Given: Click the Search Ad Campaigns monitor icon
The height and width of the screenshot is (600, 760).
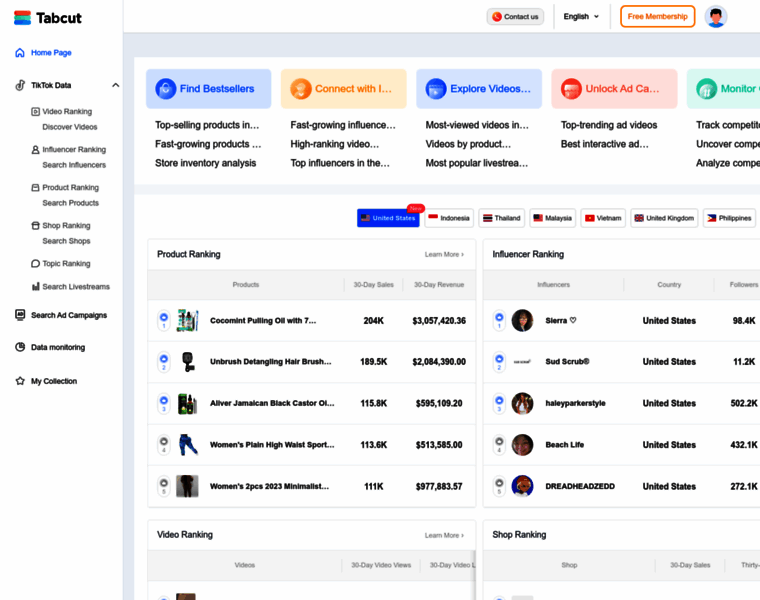Looking at the screenshot, I should coord(20,315).
